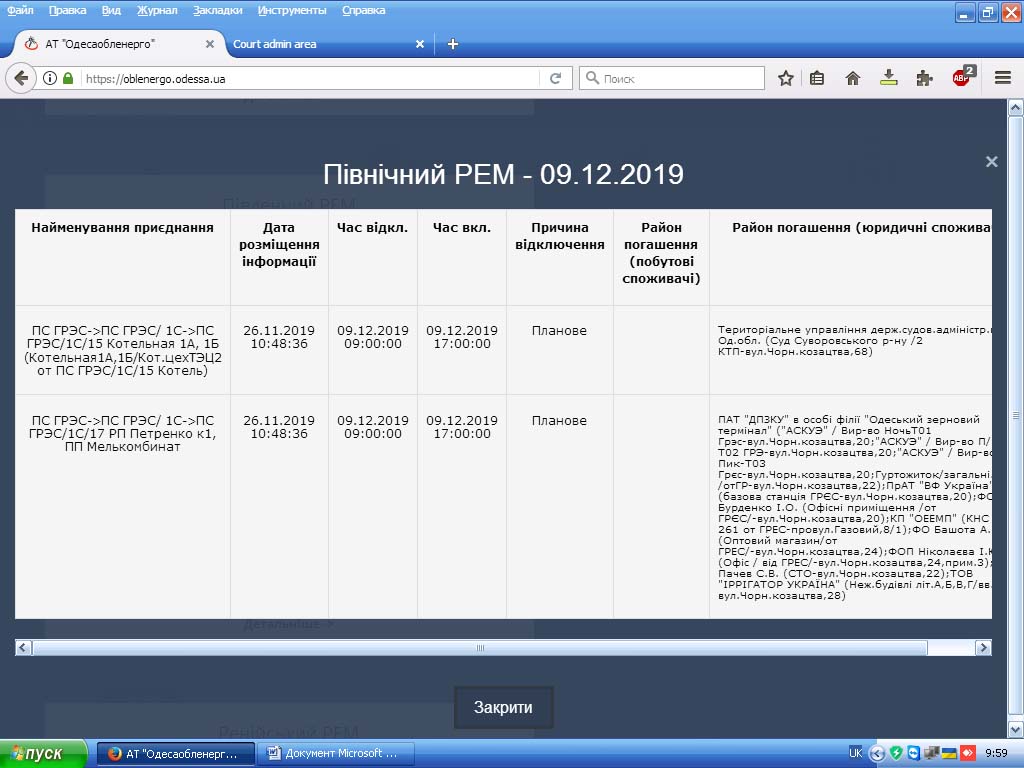Viewport: 1024px width, 768px height.
Task: Open the bookmarks list icon
Action: pyautogui.click(x=817, y=78)
